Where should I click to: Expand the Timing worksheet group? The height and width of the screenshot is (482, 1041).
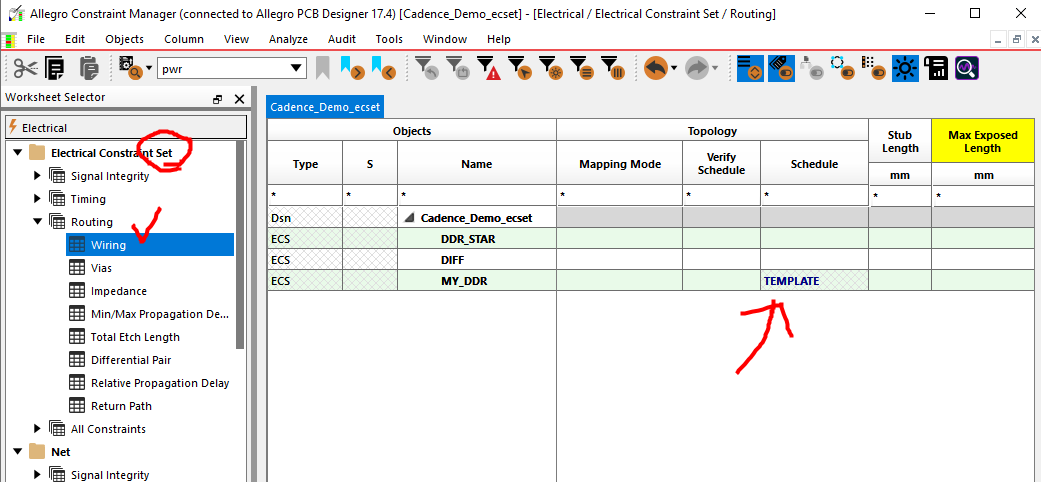(x=37, y=199)
